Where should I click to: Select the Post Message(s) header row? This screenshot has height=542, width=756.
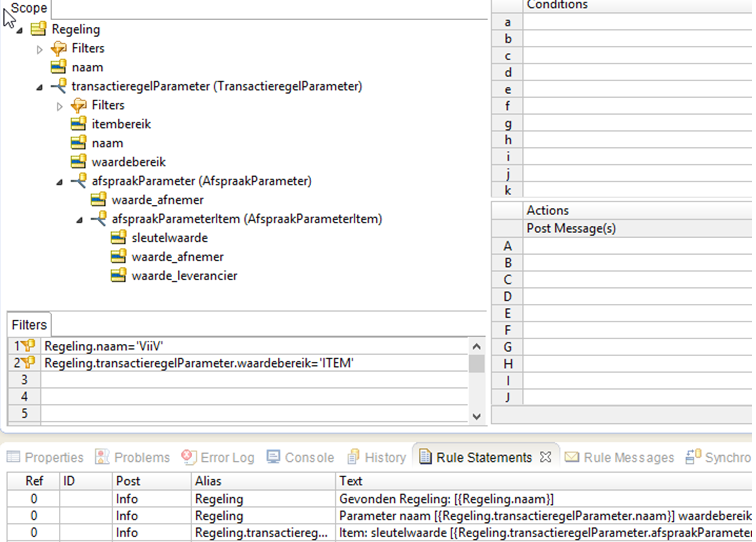pyautogui.click(x=638, y=228)
